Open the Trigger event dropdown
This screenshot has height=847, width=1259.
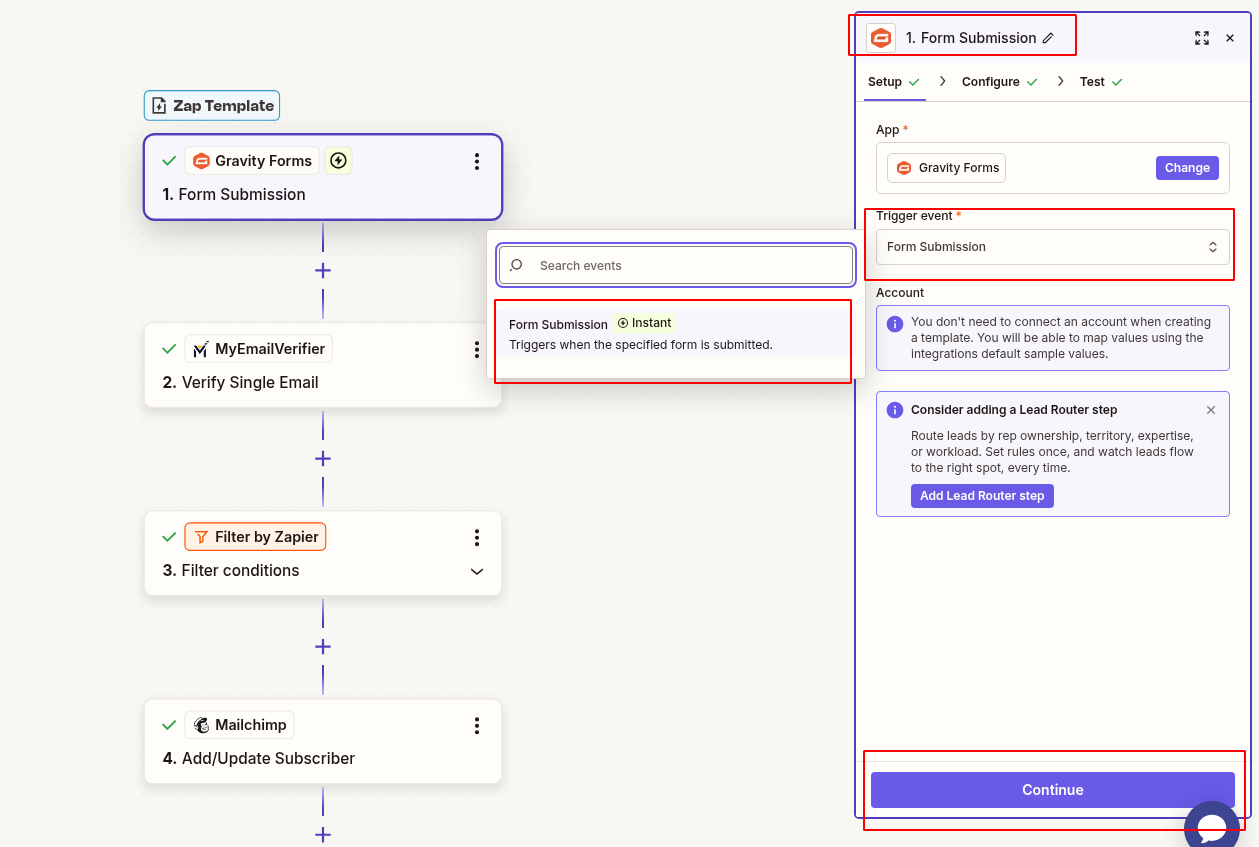click(1051, 246)
